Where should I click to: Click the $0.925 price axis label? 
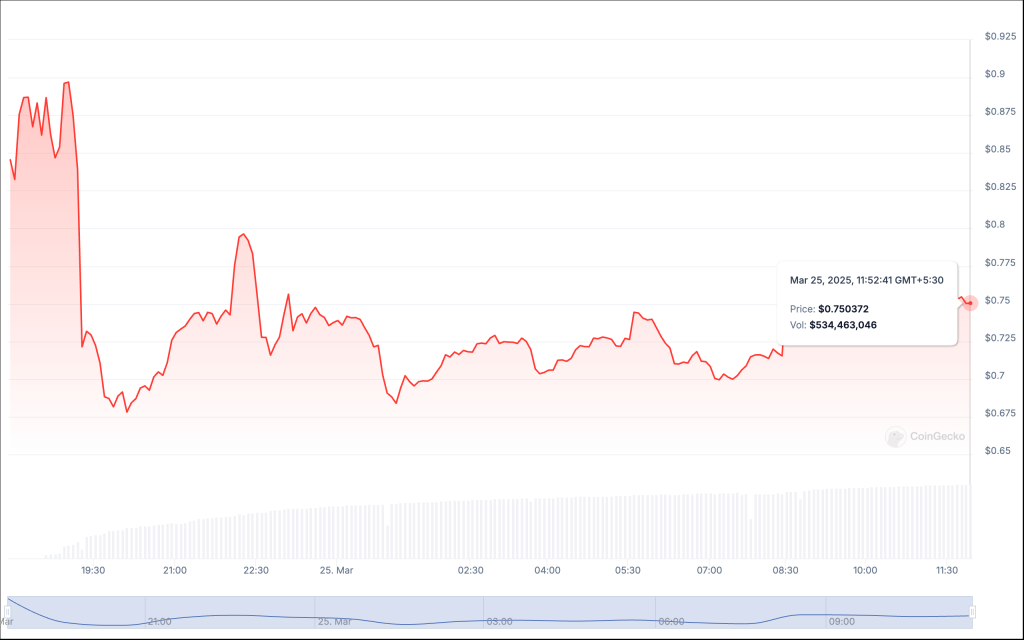[x=1001, y=36]
